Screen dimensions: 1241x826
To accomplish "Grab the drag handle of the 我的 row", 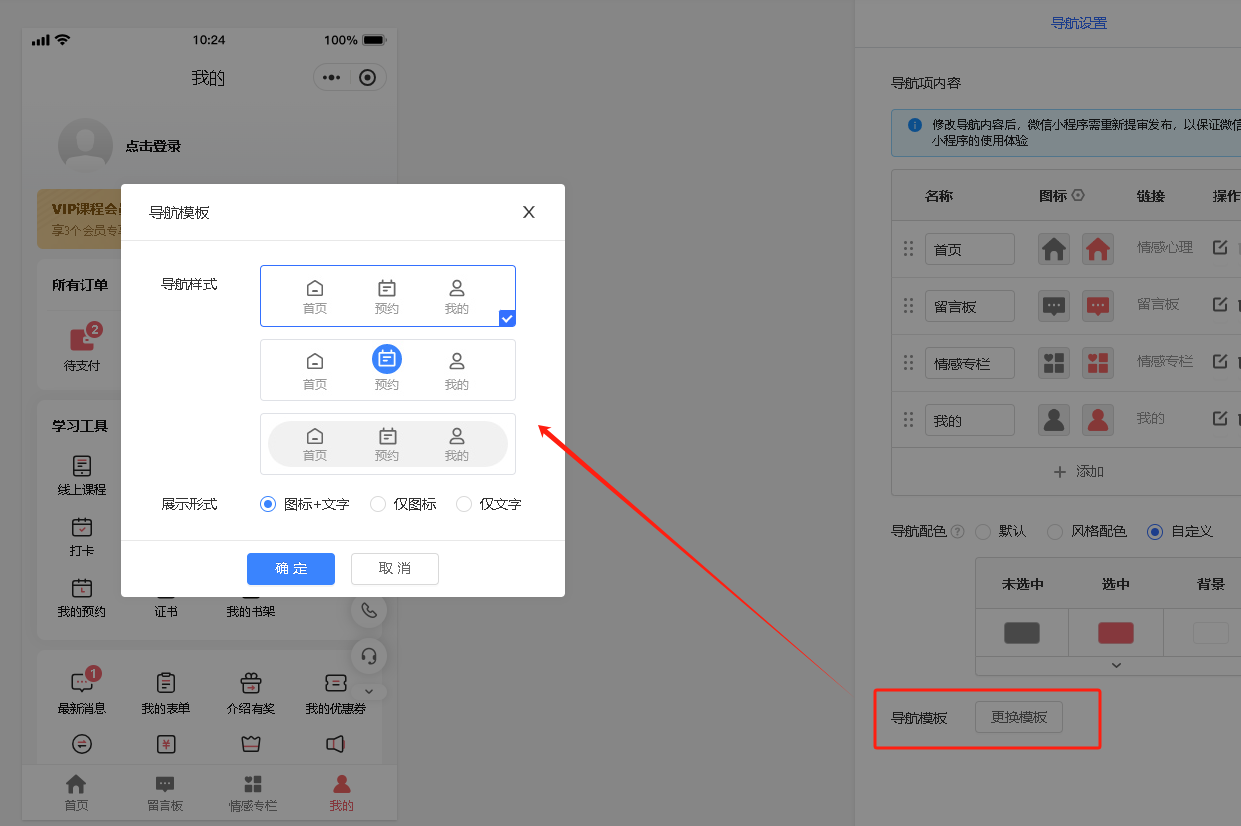I will (909, 420).
